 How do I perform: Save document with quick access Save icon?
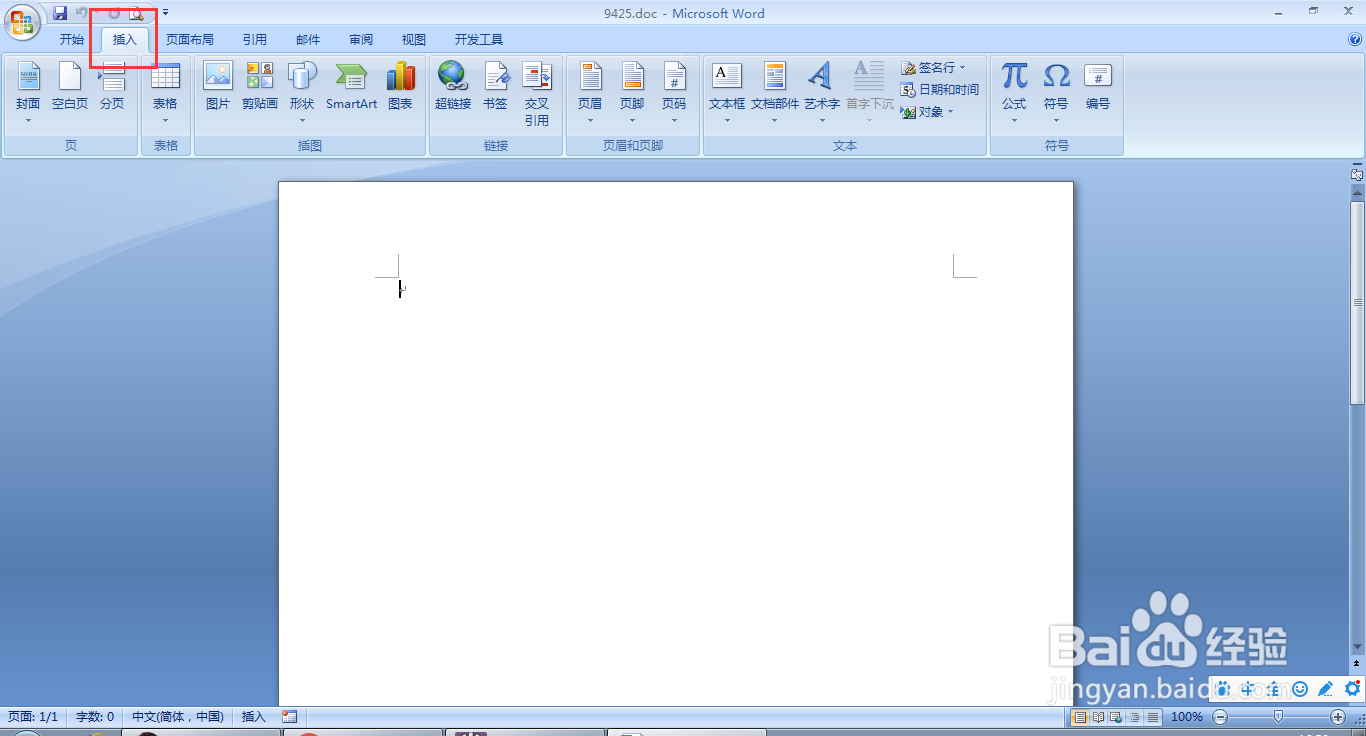60,13
